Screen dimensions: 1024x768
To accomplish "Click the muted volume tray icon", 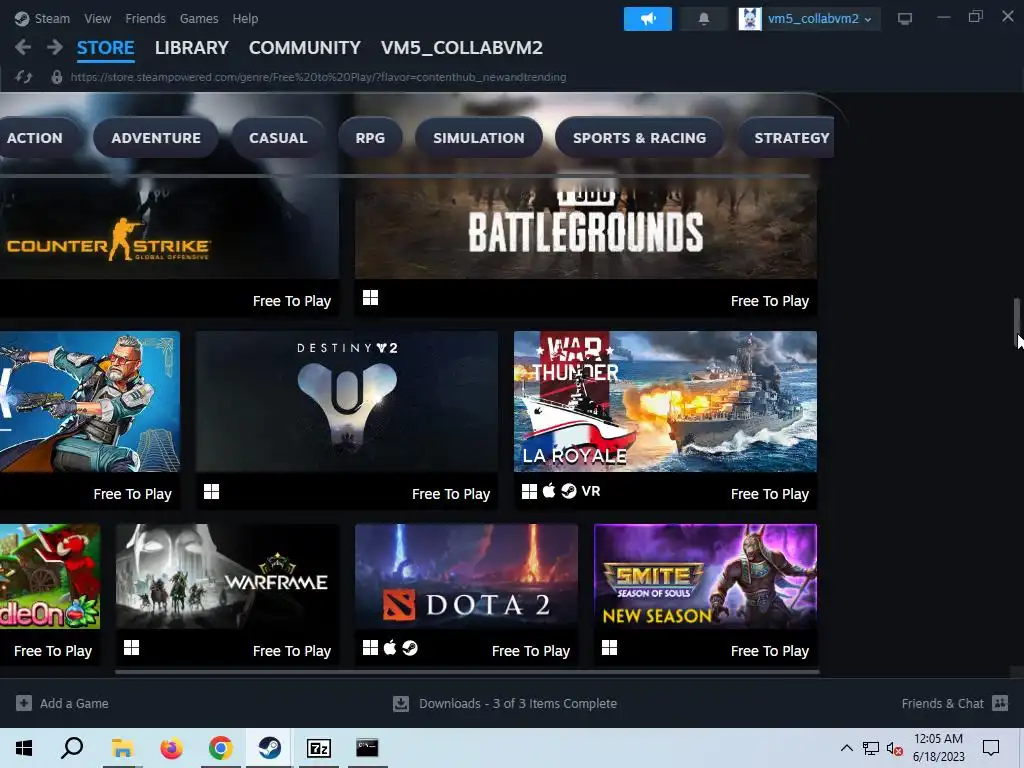I will click(x=895, y=748).
